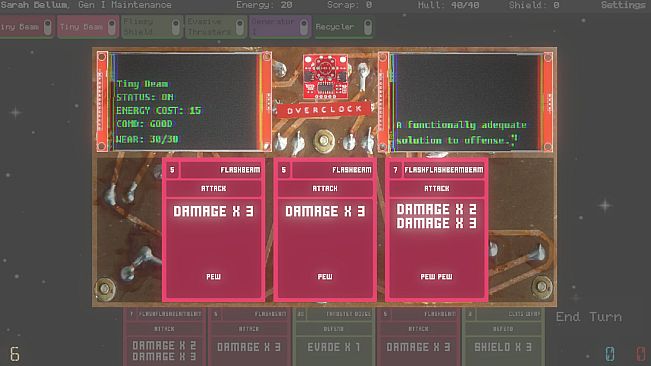Switch off the Flimsy Shield system

[x=176, y=27]
